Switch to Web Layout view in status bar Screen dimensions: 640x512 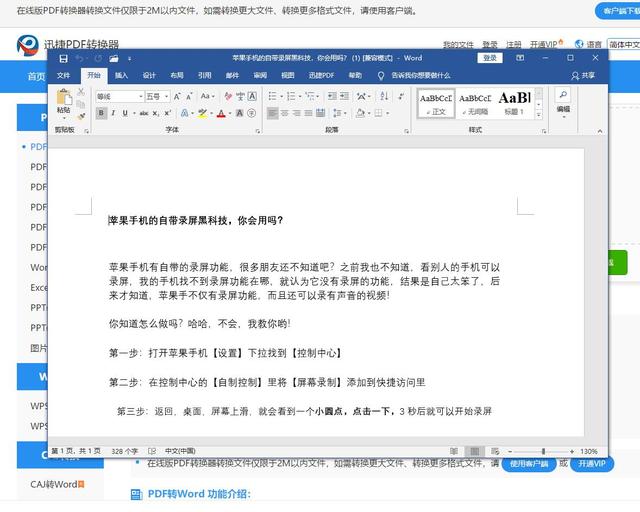tap(495, 451)
